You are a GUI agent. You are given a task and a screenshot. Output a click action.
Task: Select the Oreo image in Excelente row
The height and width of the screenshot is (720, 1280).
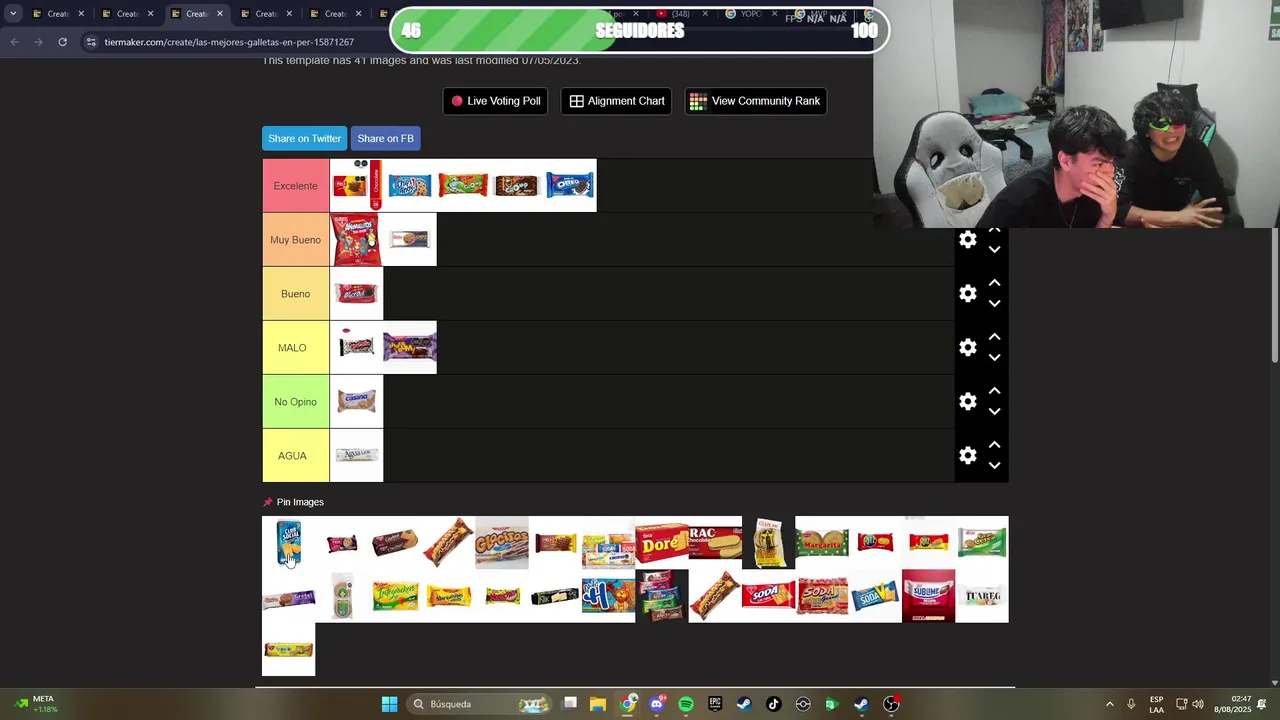[x=570, y=186]
